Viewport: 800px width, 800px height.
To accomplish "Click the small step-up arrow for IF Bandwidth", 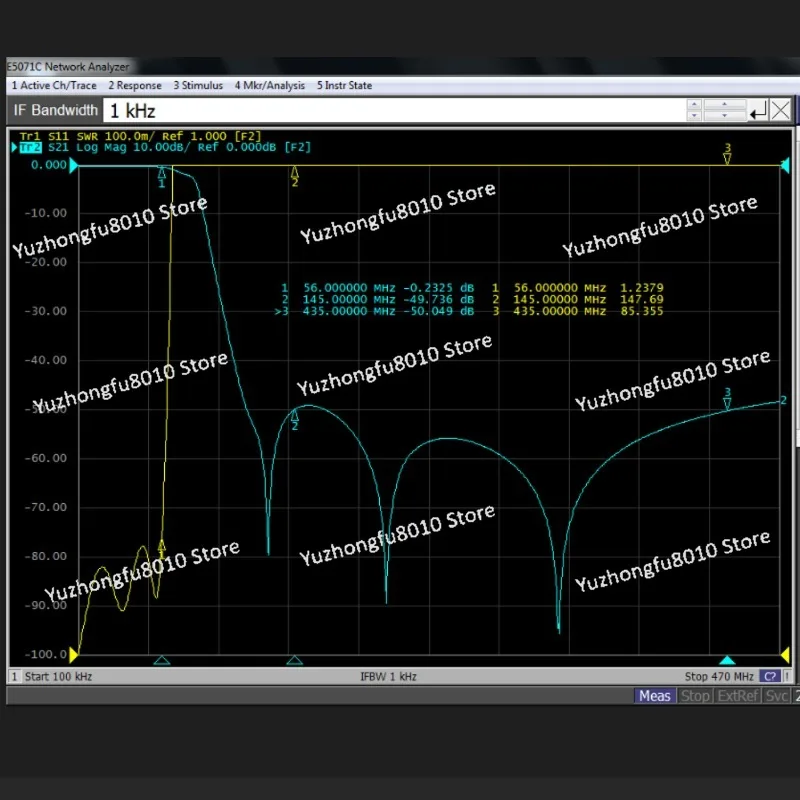I will [694, 105].
